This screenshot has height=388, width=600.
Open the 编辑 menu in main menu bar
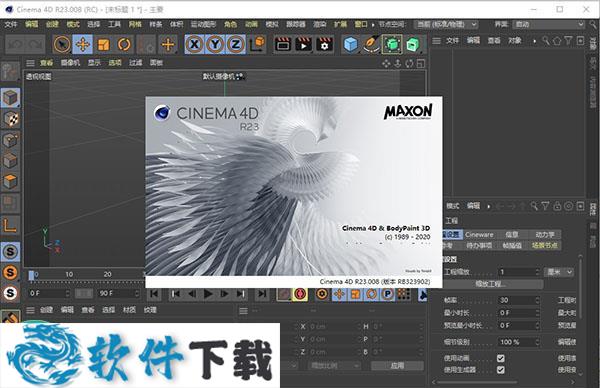(x=31, y=24)
